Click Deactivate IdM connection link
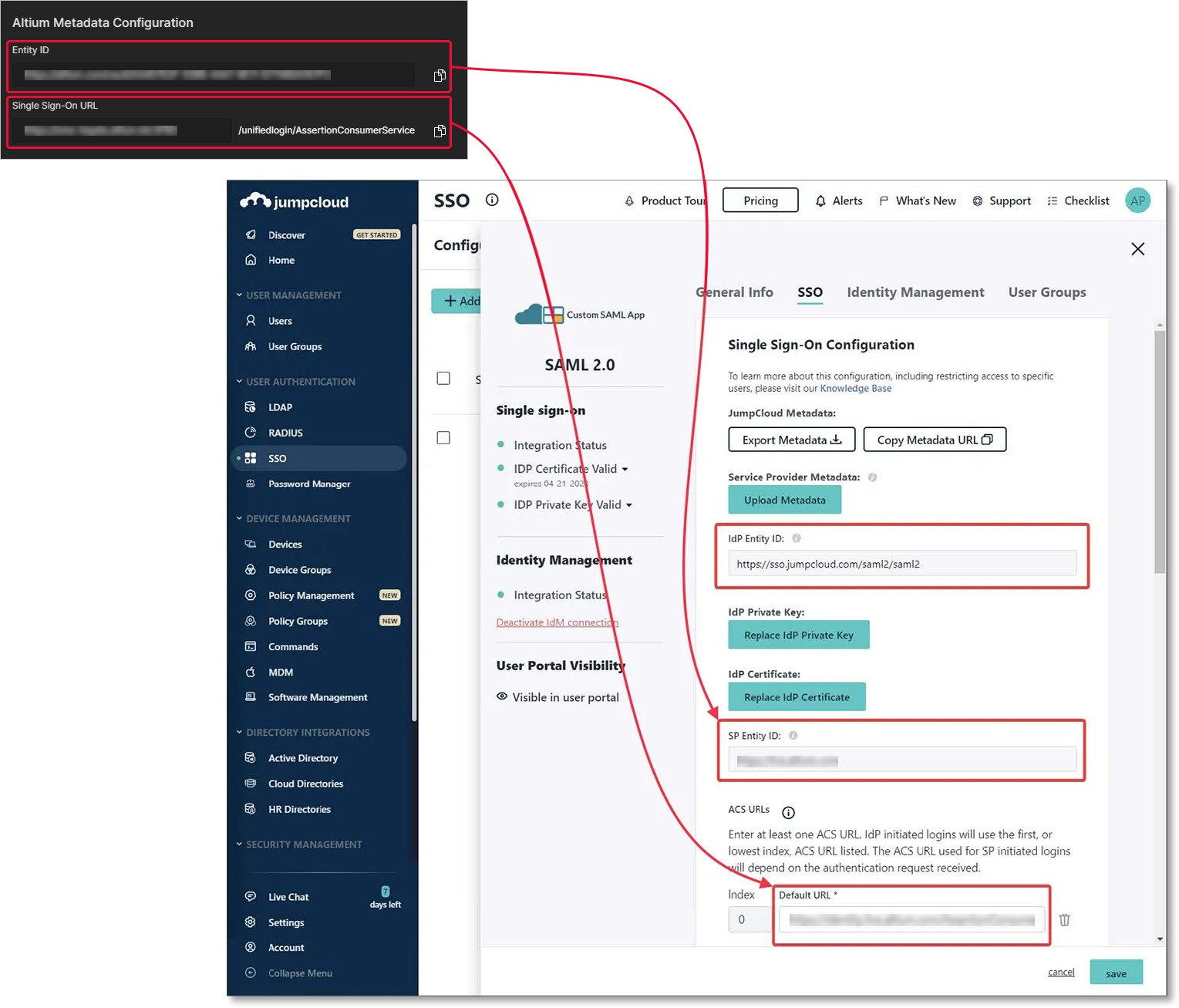1179x1008 pixels. click(x=557, y=623)
